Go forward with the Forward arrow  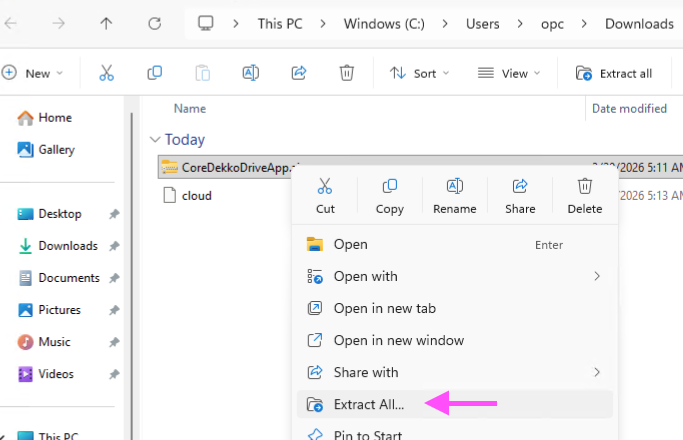[x=58, y=24]
